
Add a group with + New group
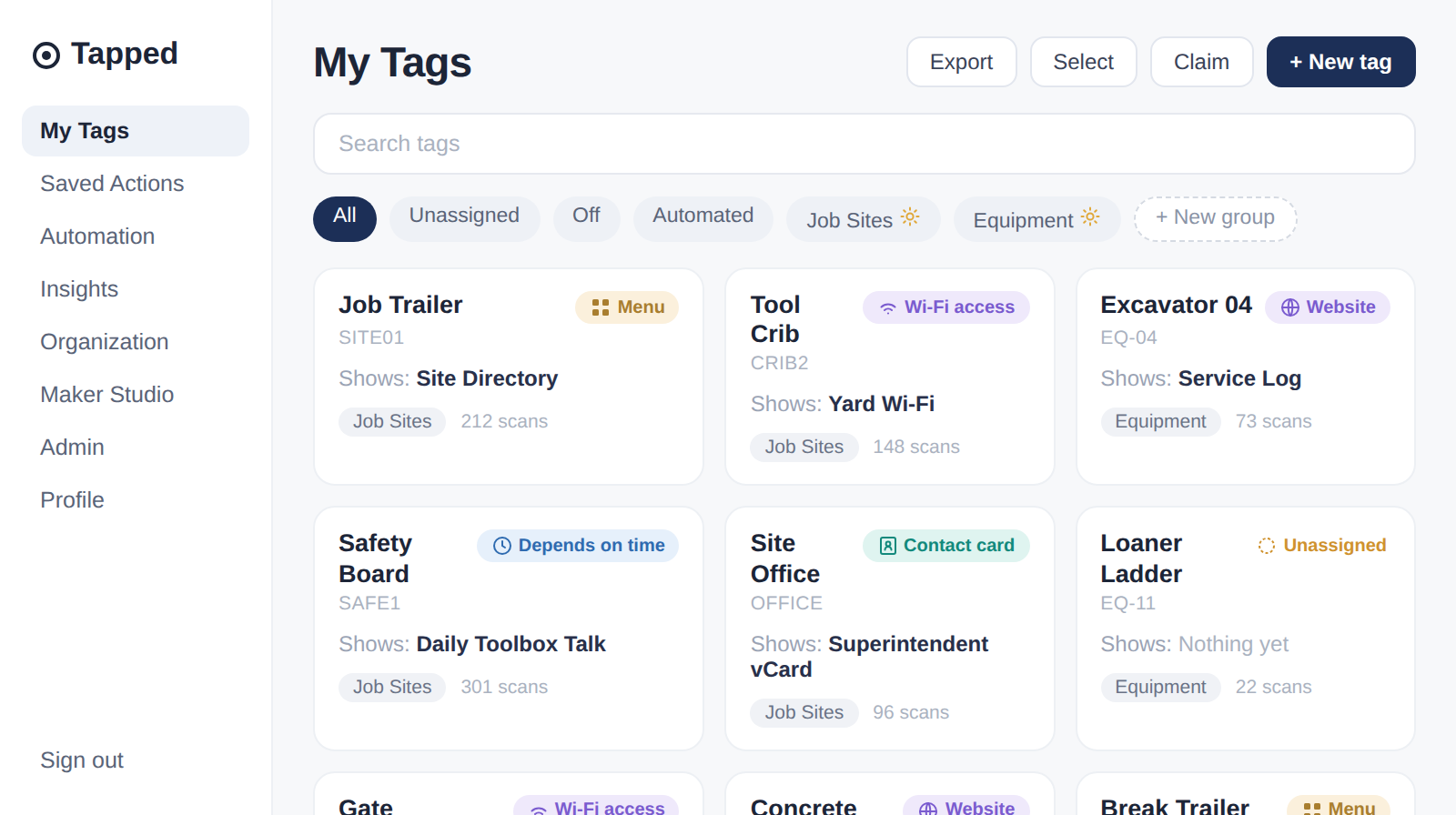click(x=1215, y=218)
